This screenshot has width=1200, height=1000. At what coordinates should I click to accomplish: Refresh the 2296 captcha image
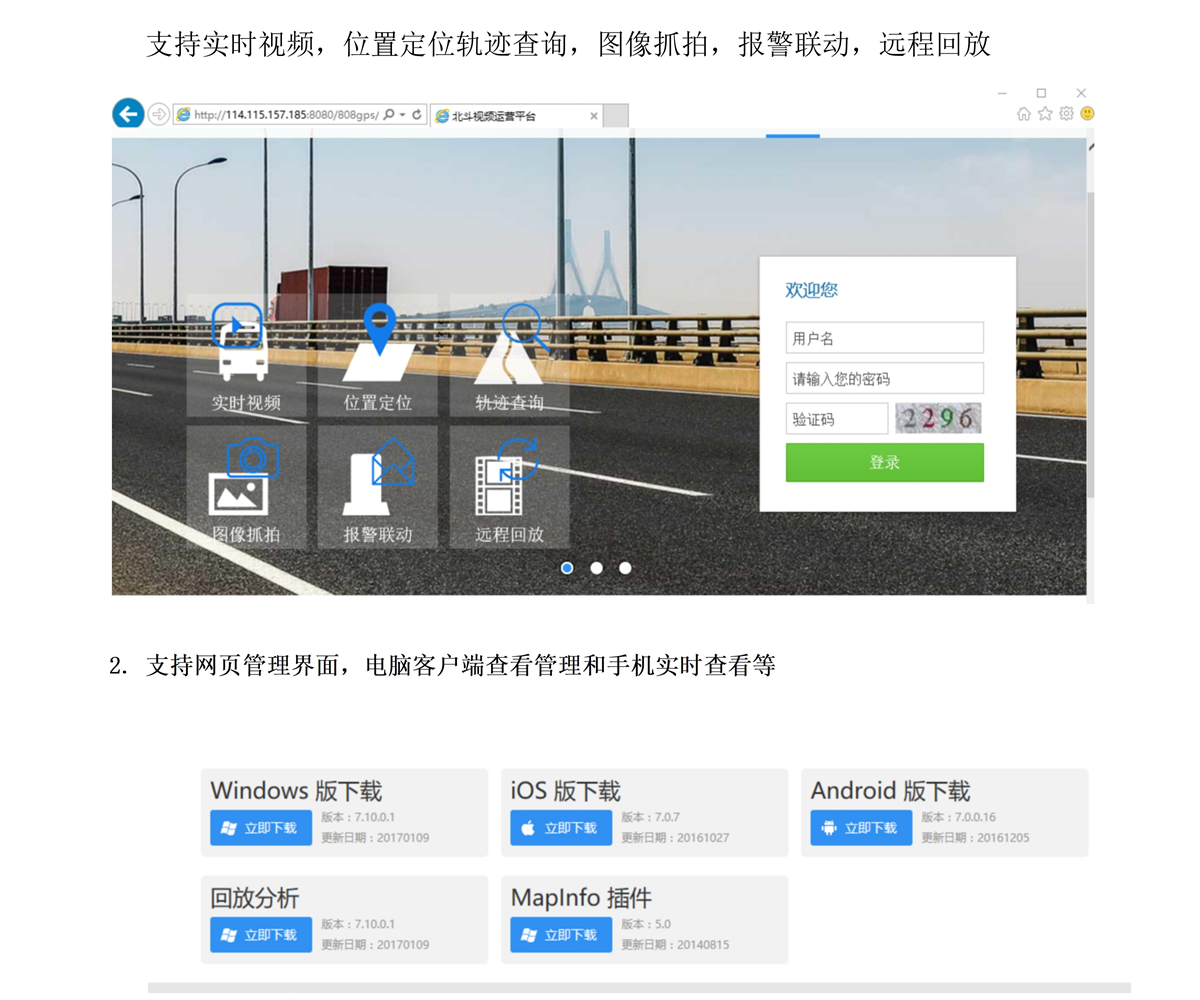point(938,418)
